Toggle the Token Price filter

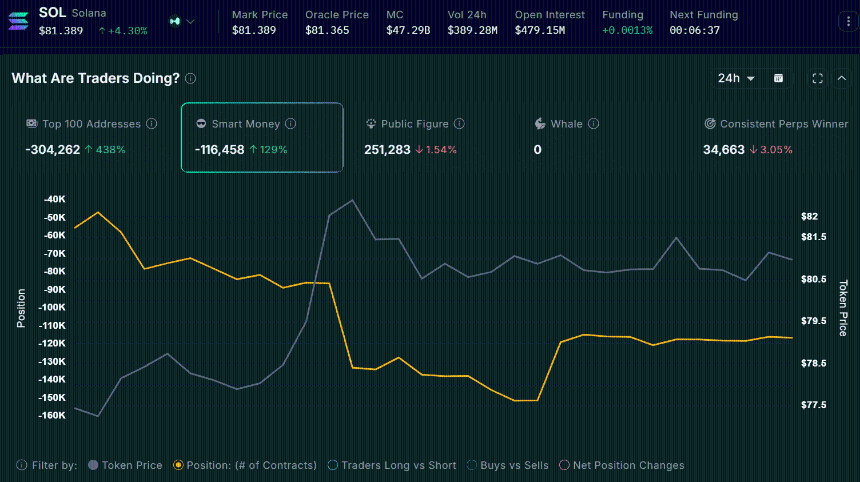[125, 465]
